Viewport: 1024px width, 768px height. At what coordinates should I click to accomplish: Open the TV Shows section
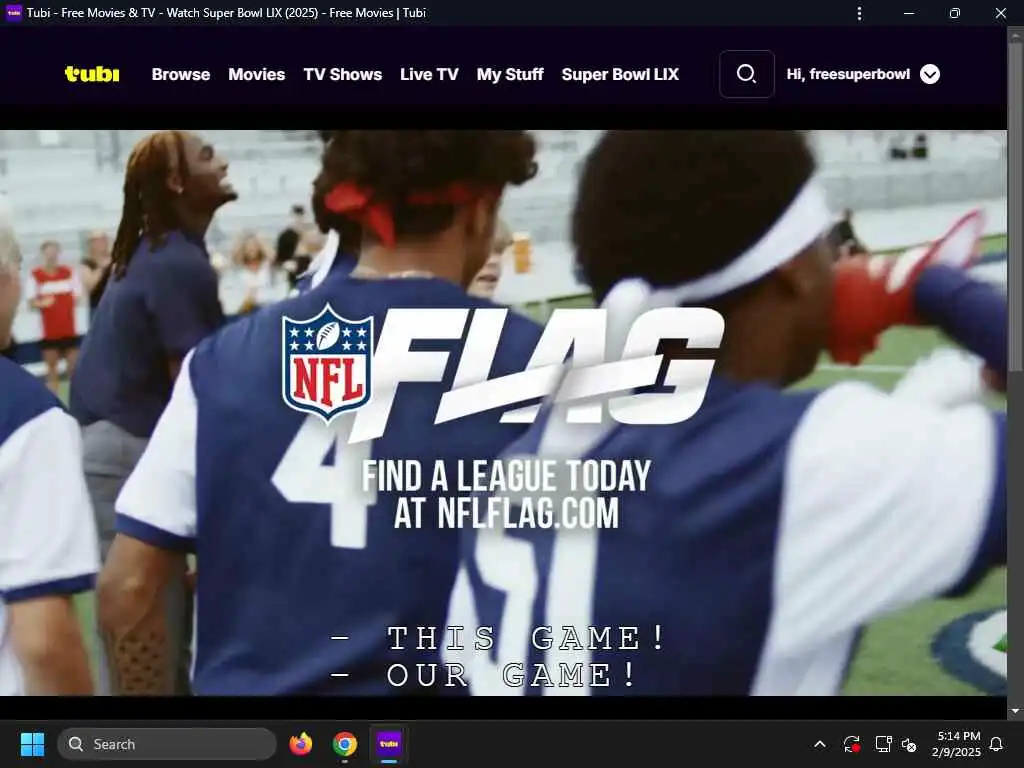coord(343,74)
